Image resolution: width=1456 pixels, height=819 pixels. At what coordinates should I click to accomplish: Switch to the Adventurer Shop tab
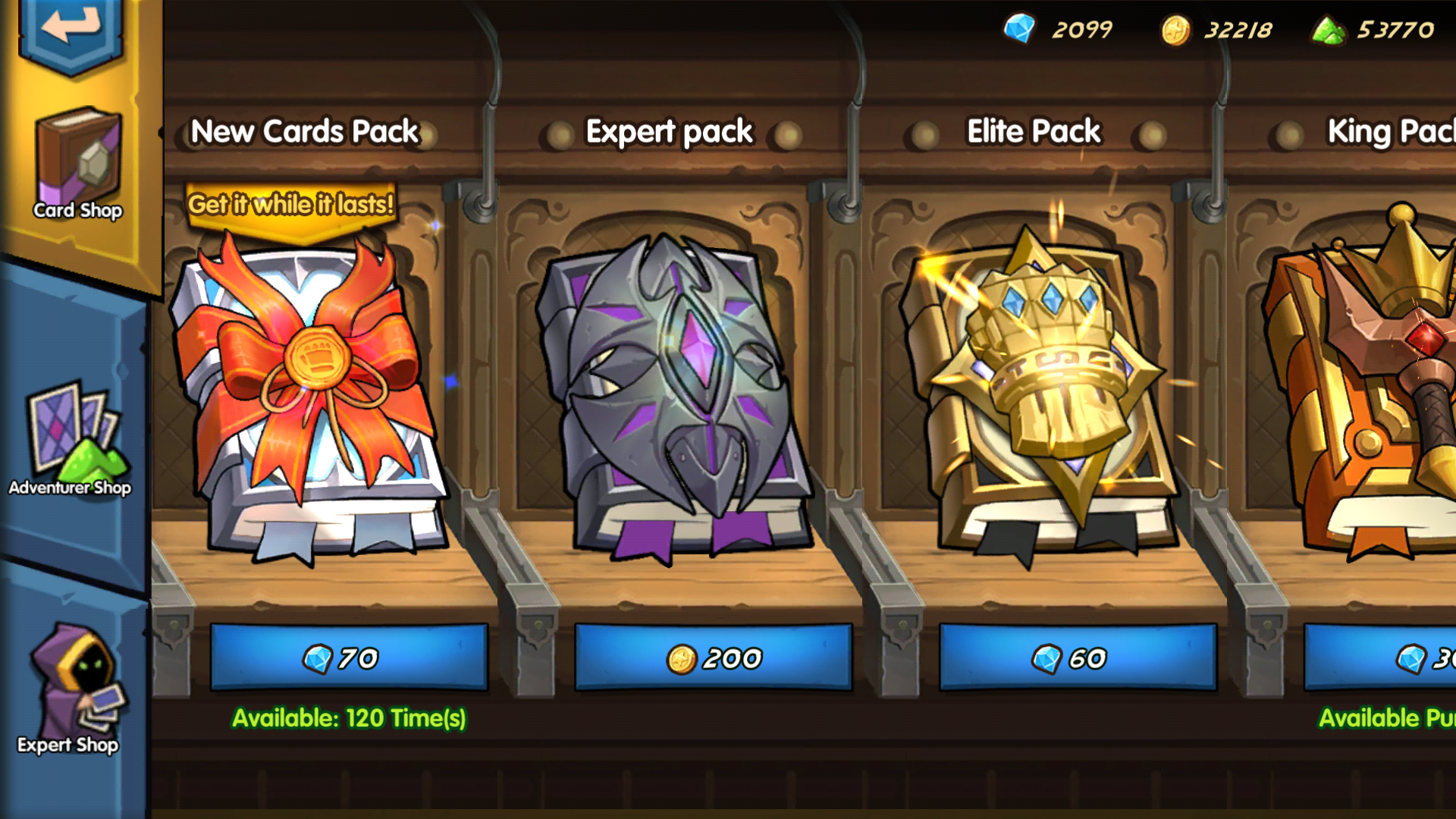71,440
